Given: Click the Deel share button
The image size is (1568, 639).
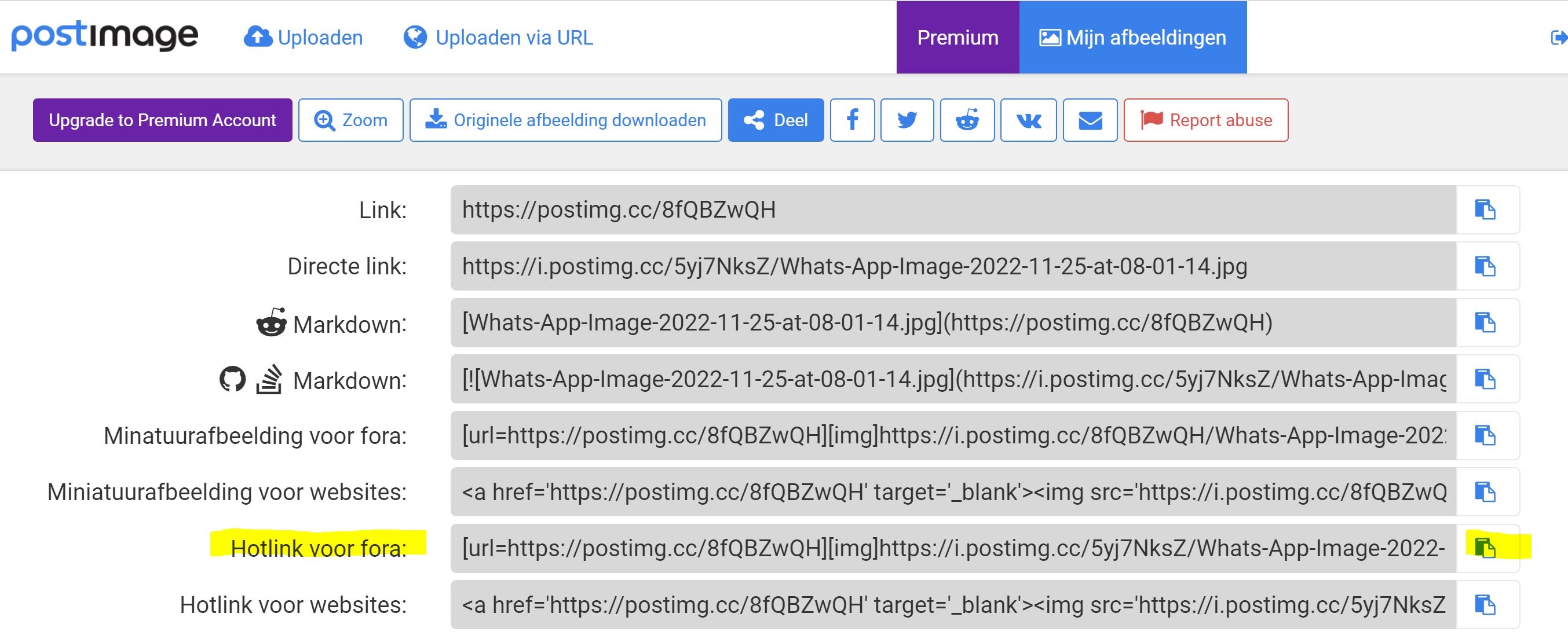Looking at the screenshot, I should click(776, 120).
